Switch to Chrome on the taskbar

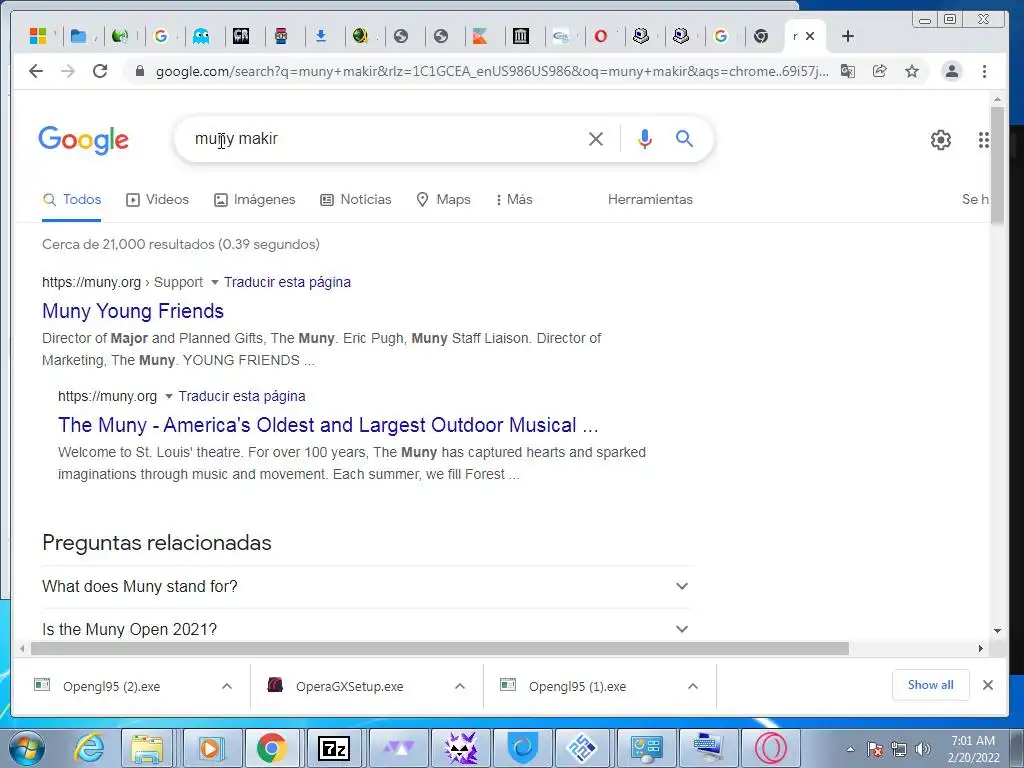[271, 748]
